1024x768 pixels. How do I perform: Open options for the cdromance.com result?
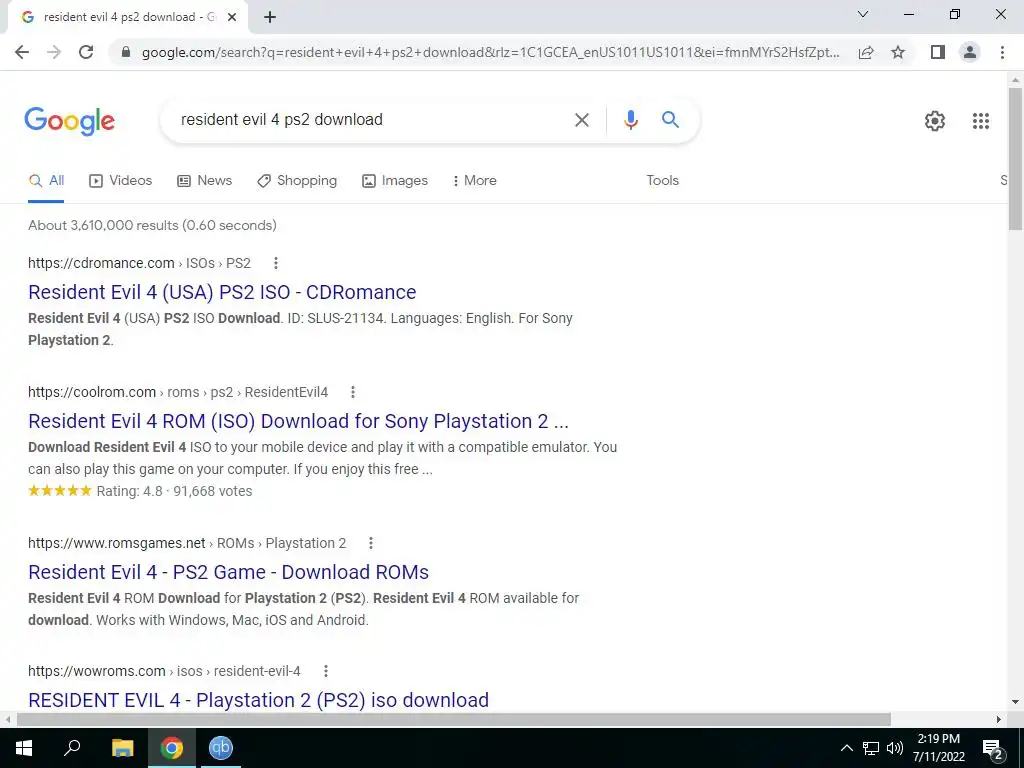[276, 263]
